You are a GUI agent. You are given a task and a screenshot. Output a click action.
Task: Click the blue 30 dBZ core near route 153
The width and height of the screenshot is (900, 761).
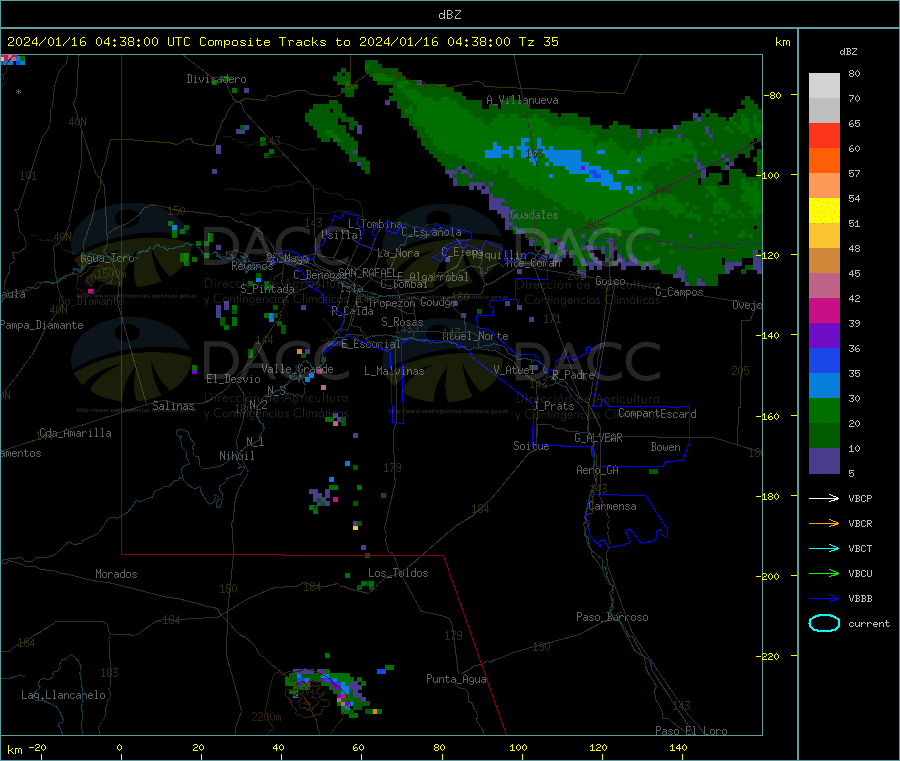(x=560, y=164)
